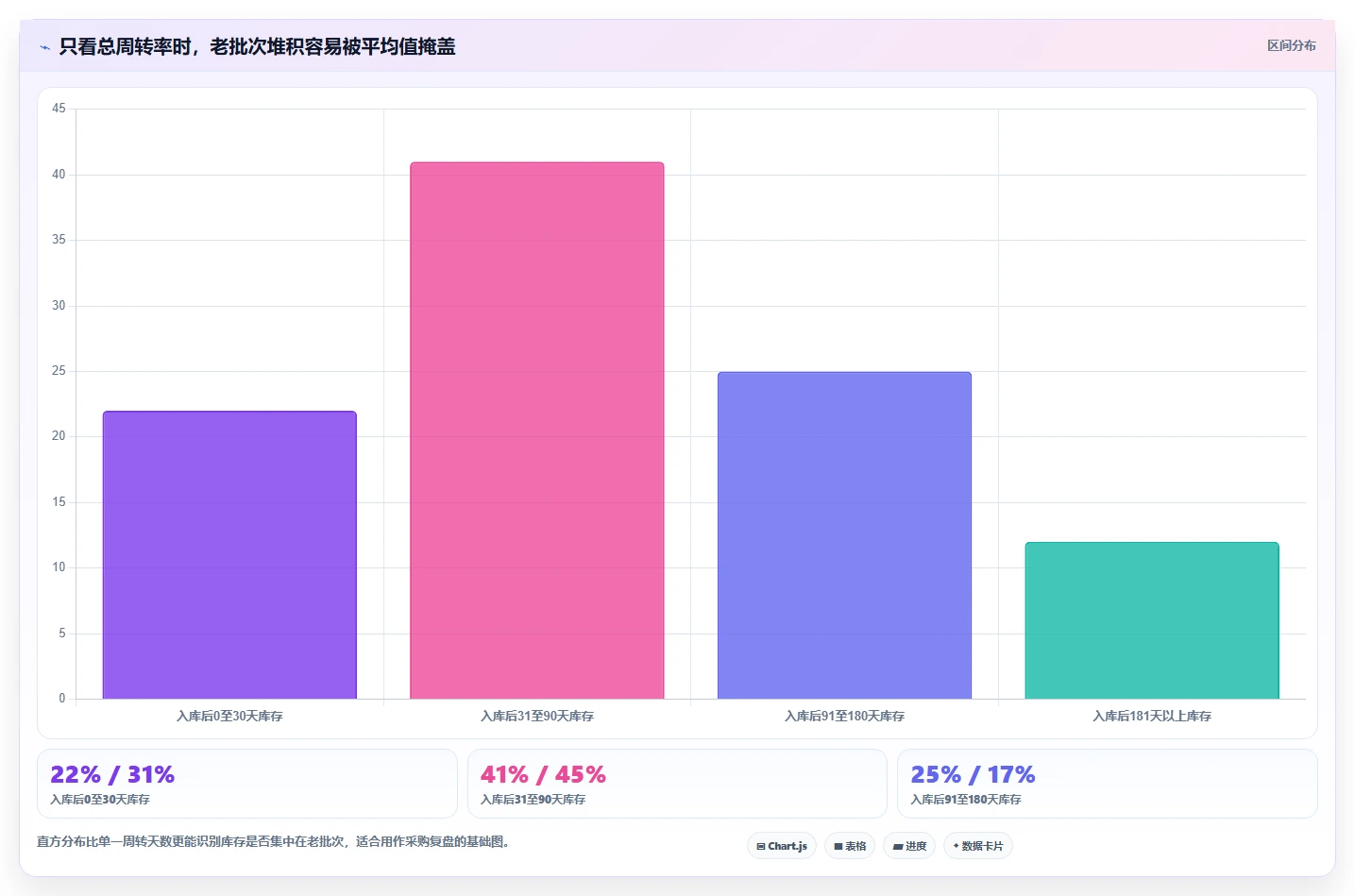Click the footnote text starting 直方分布比单一周转天数
Image resolution: width=1355 pixels, height=896 pixels.
276,841
